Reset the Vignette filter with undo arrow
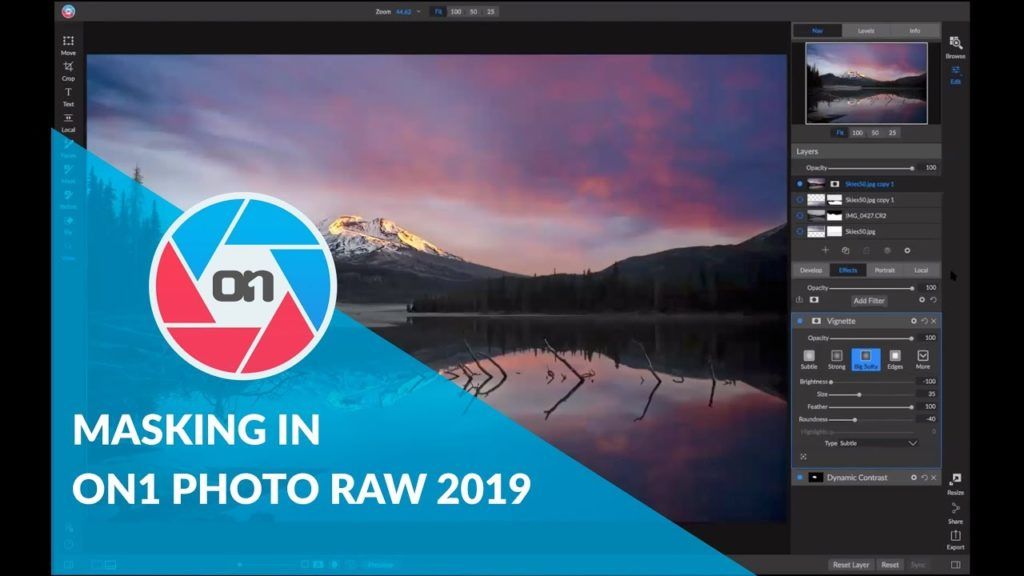The width and height of the screenshot is (1024, 576). coord(924,321)
